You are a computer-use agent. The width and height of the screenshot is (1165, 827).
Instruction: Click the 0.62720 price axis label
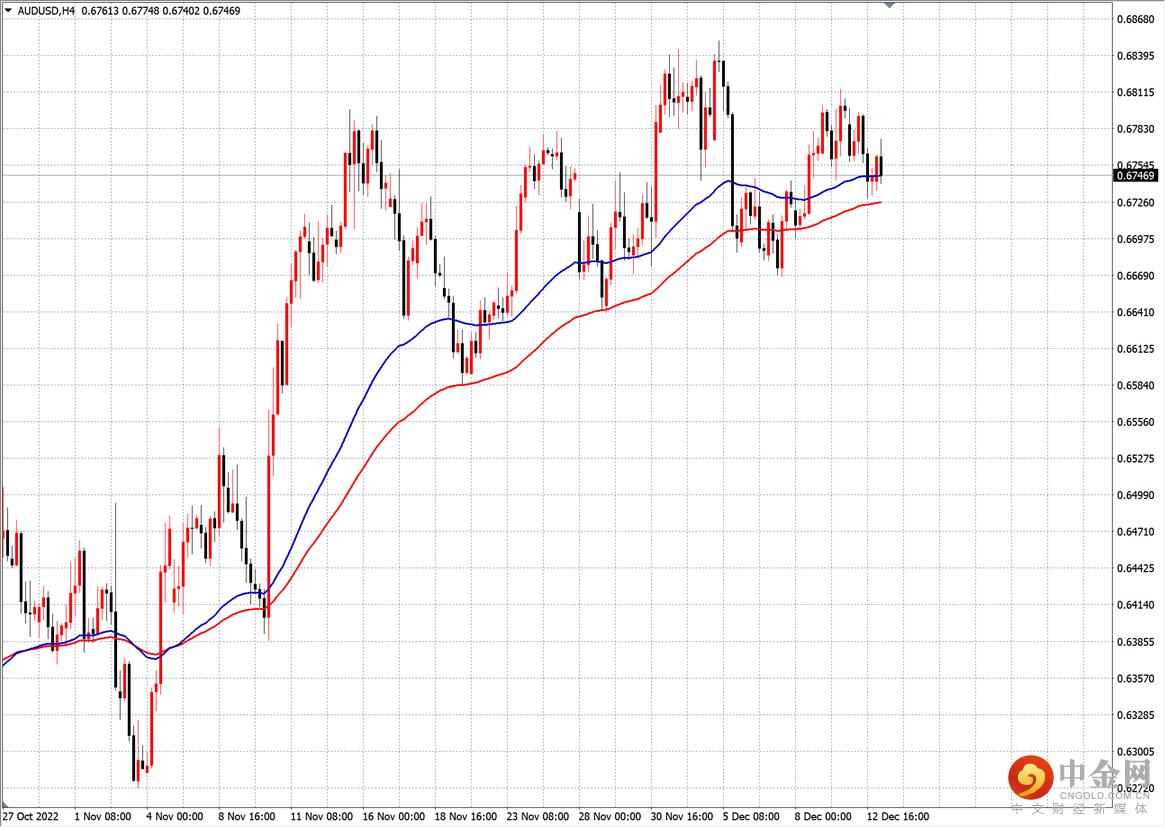(1135, 788)
